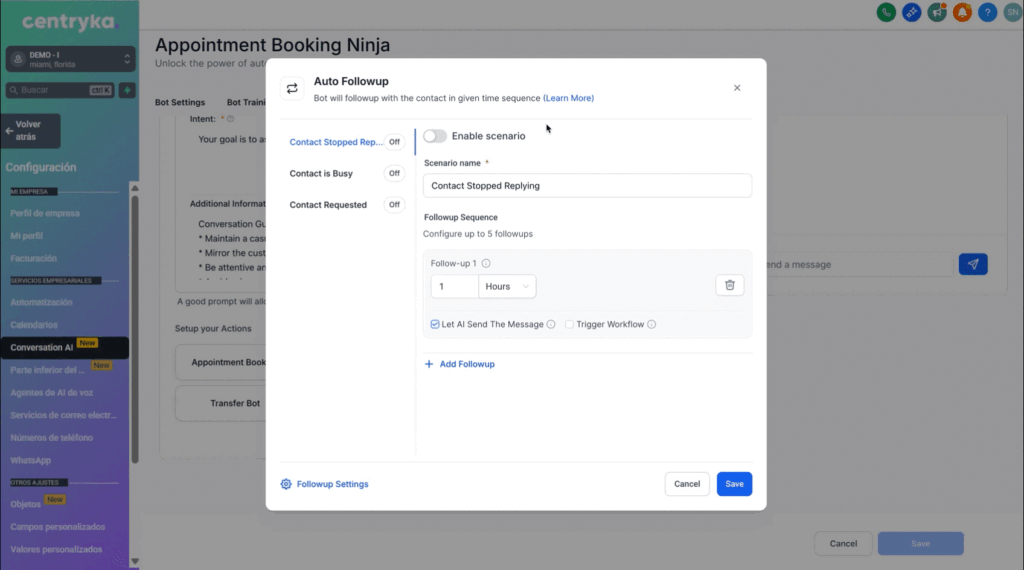Click the green phone icon in header

coord(886,12)
